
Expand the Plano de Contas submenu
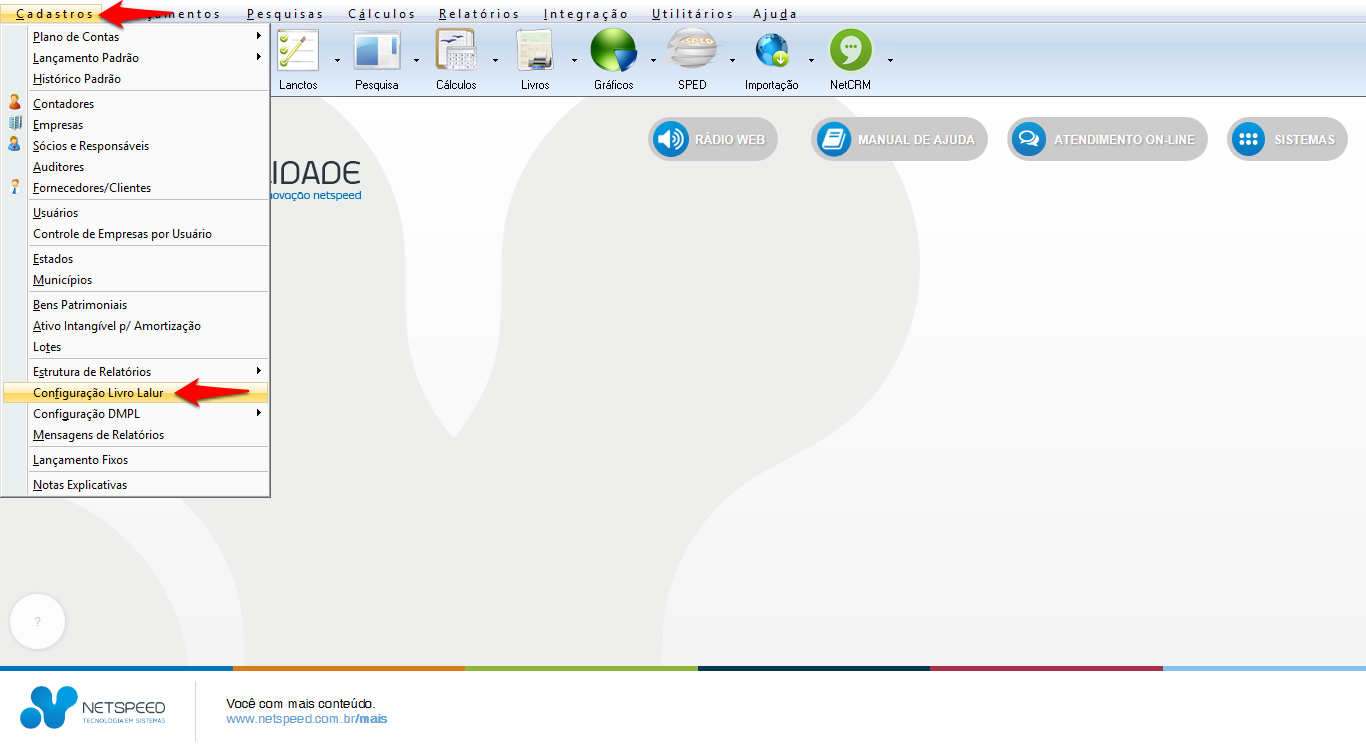[x=145, y=37]
